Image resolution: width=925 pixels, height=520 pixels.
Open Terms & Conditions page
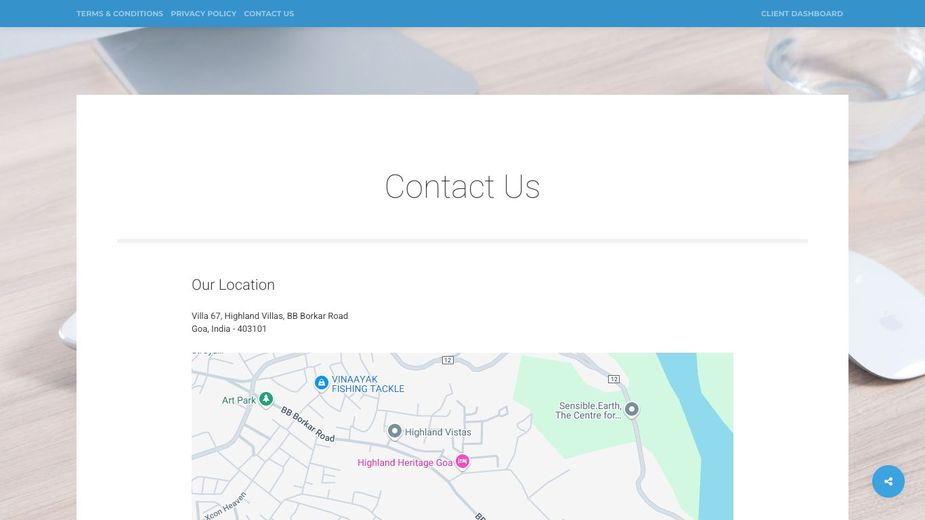120,14
